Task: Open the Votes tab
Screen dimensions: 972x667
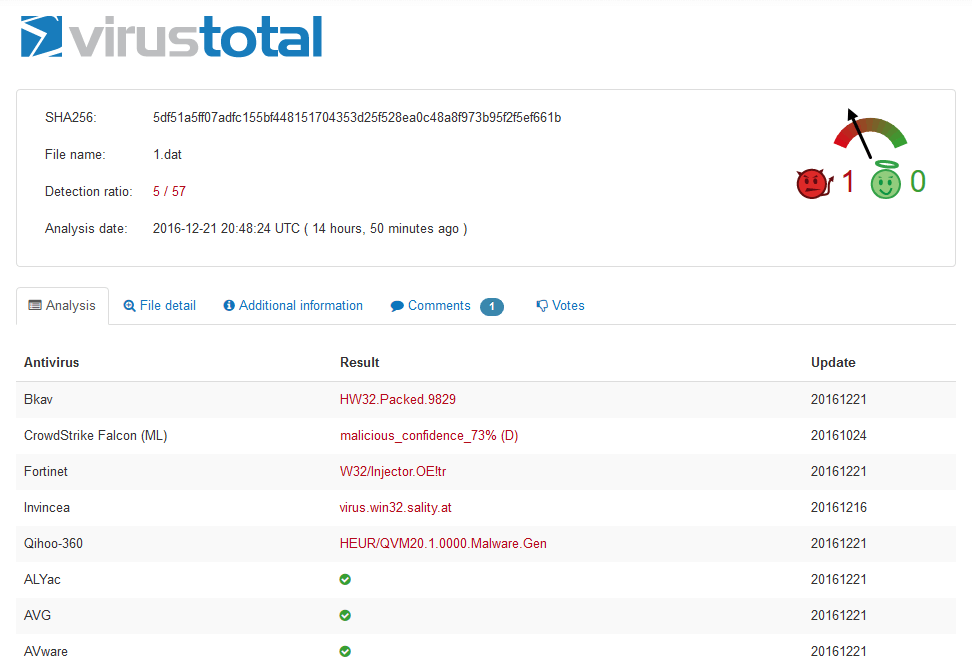Action: click(560, 306)
